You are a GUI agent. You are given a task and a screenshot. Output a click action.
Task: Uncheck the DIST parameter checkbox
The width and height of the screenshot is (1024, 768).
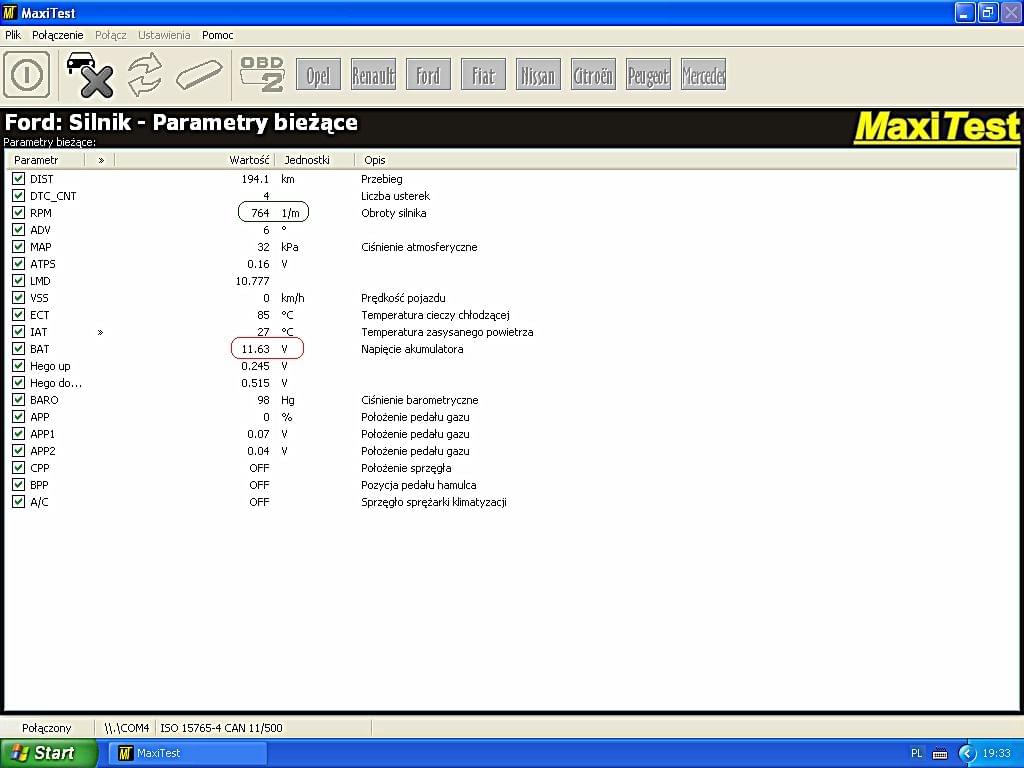(x=18, y=178)
